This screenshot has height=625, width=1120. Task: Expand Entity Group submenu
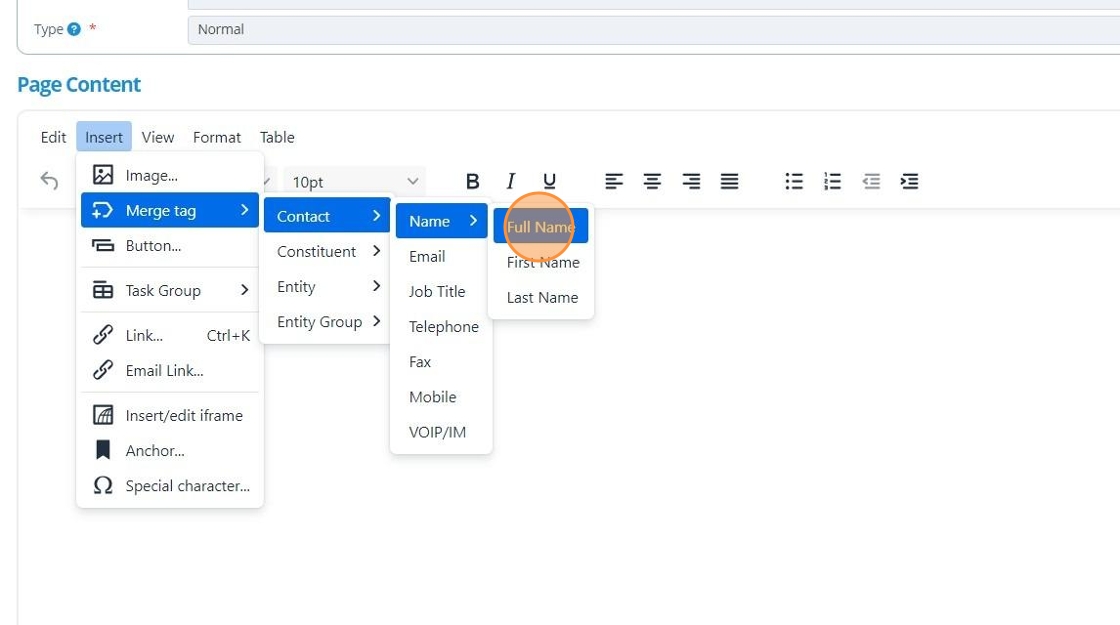[327, 321]
